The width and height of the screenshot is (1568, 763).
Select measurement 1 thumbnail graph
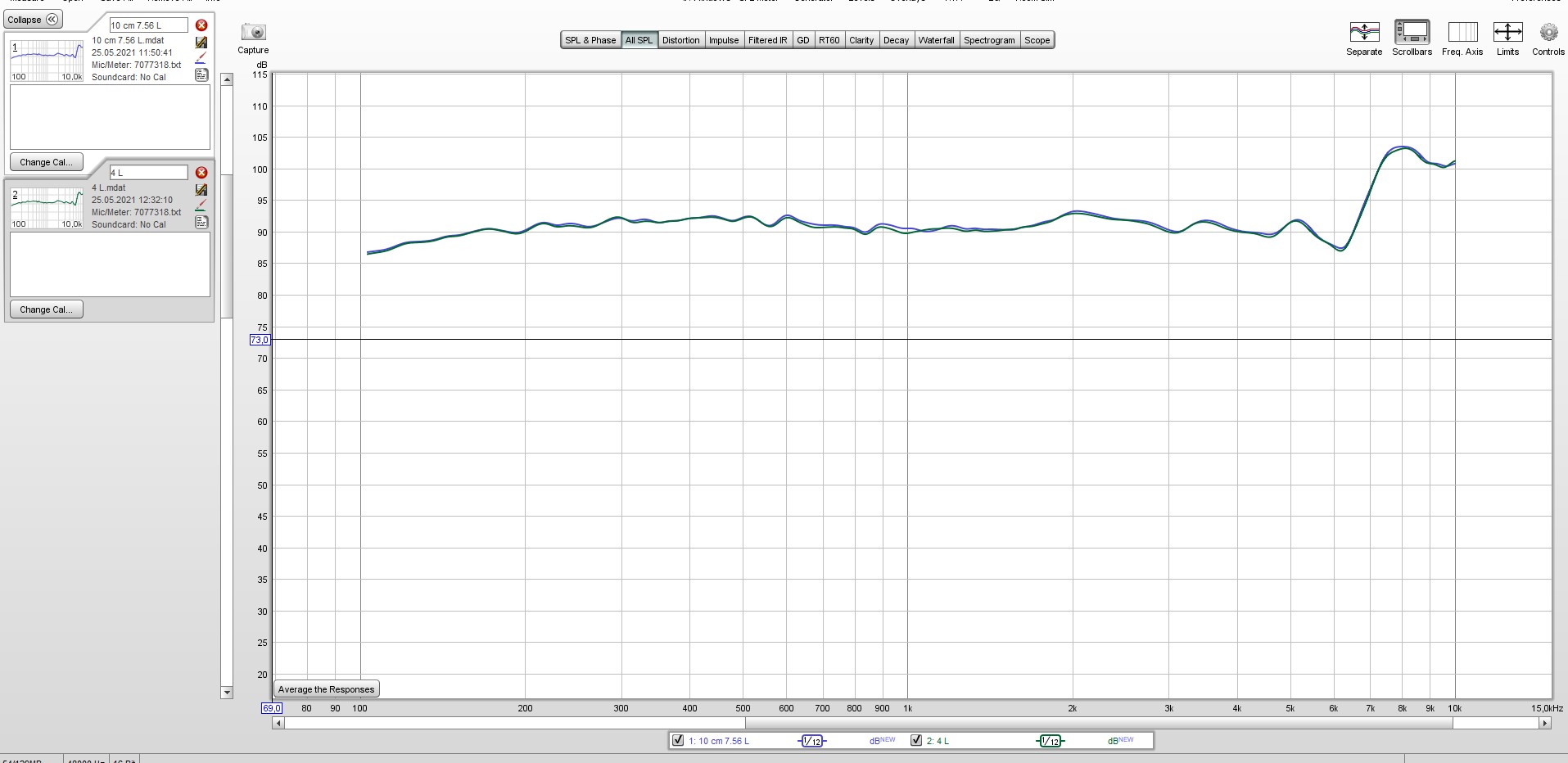47,60
